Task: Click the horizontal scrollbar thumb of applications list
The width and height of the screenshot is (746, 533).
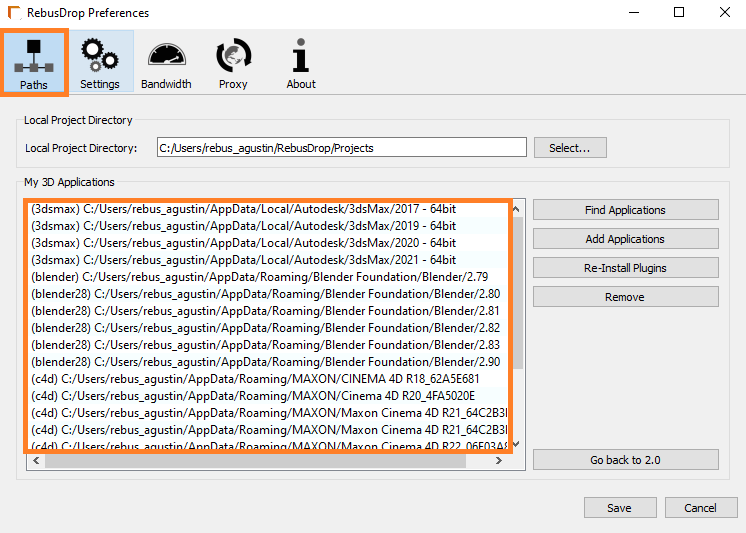Action: pos(255,461)
